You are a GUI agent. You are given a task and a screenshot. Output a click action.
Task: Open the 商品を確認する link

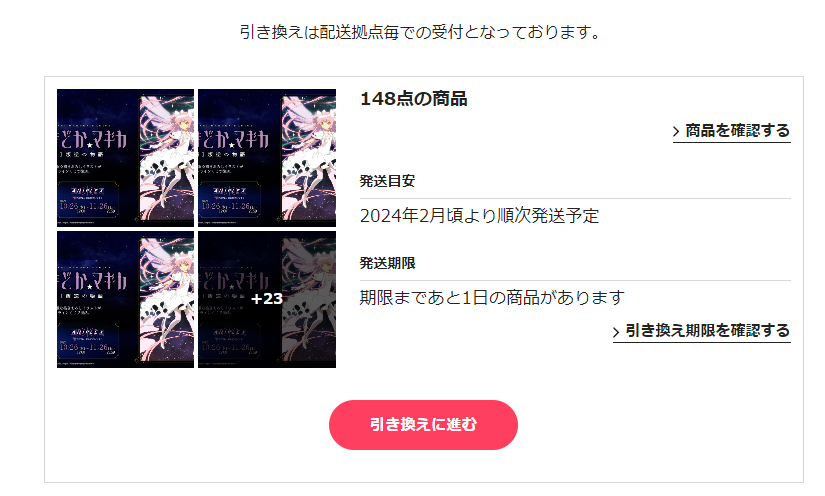732,130
